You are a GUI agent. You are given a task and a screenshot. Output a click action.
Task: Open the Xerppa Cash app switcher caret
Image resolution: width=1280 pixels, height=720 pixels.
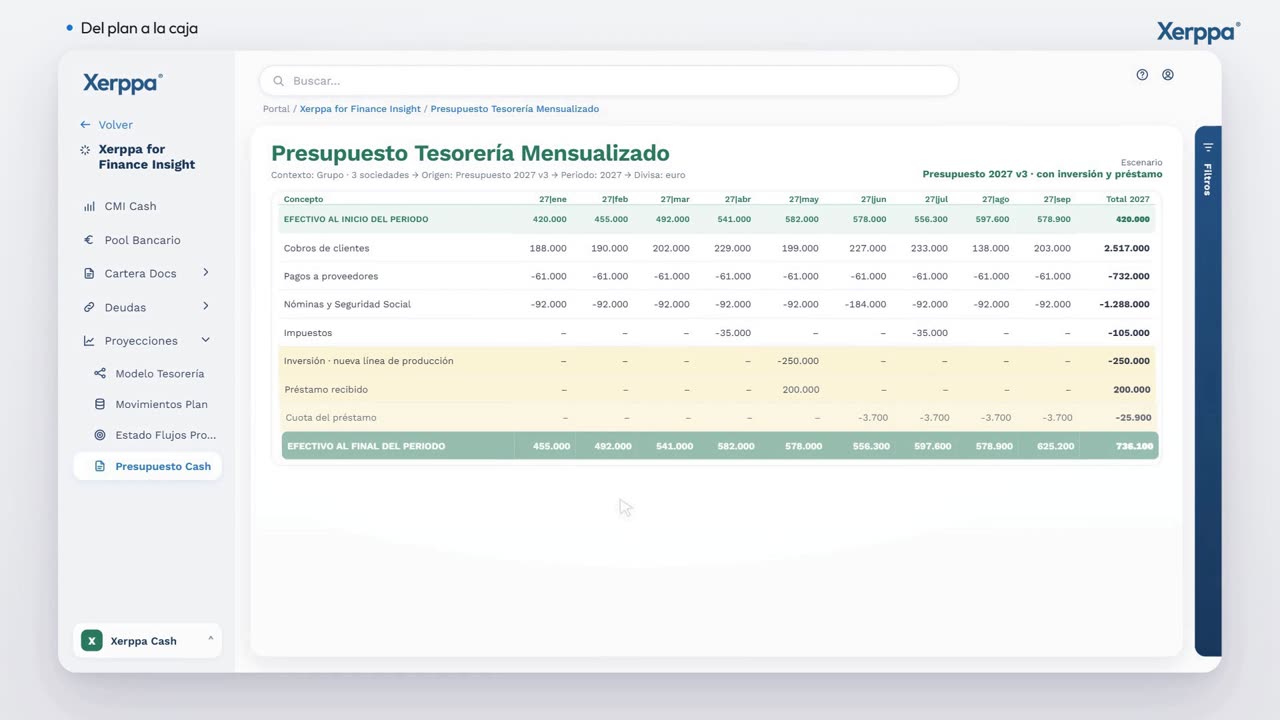coord(210,639)
